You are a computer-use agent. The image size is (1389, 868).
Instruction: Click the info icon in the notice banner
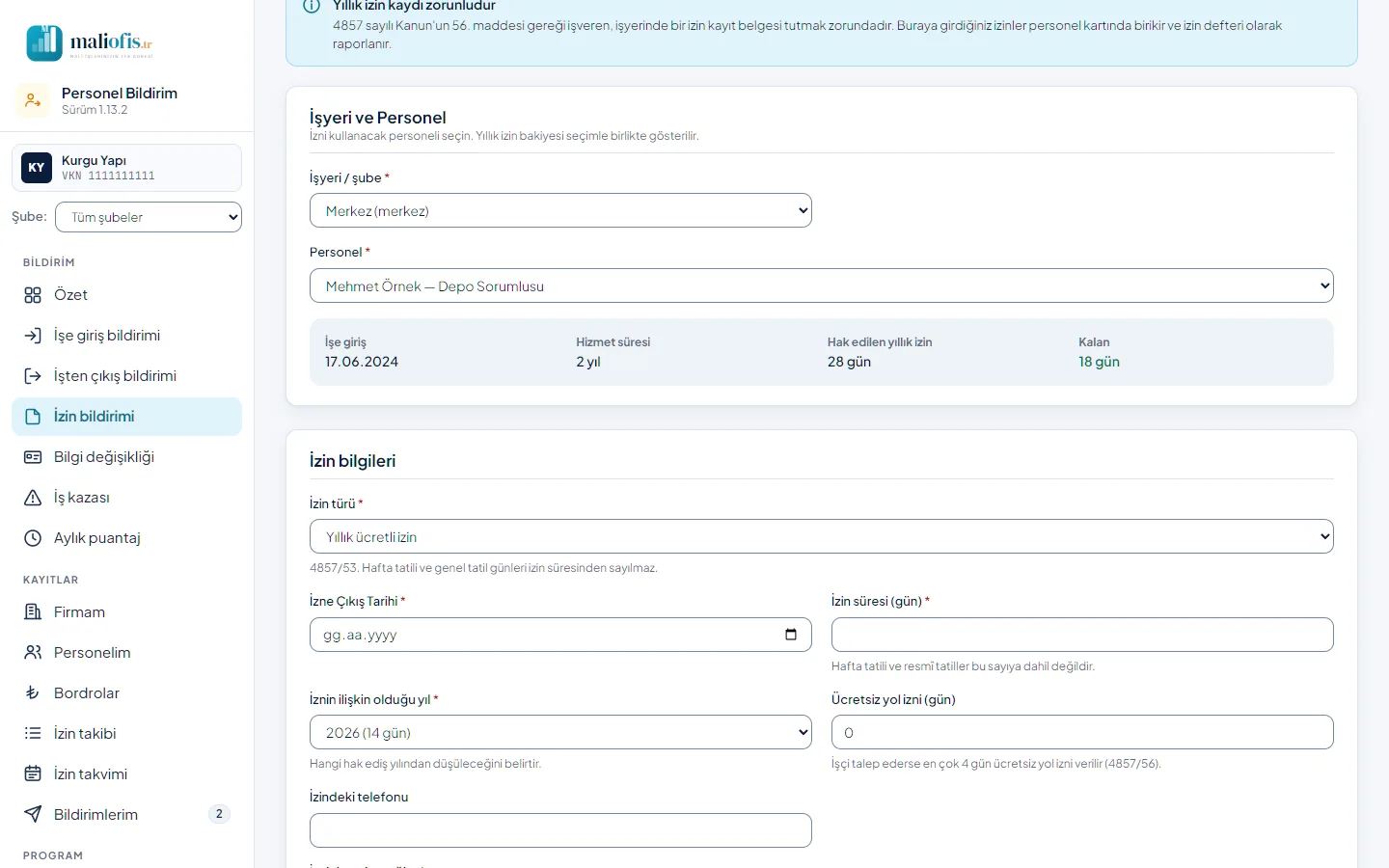coord(312,6)
